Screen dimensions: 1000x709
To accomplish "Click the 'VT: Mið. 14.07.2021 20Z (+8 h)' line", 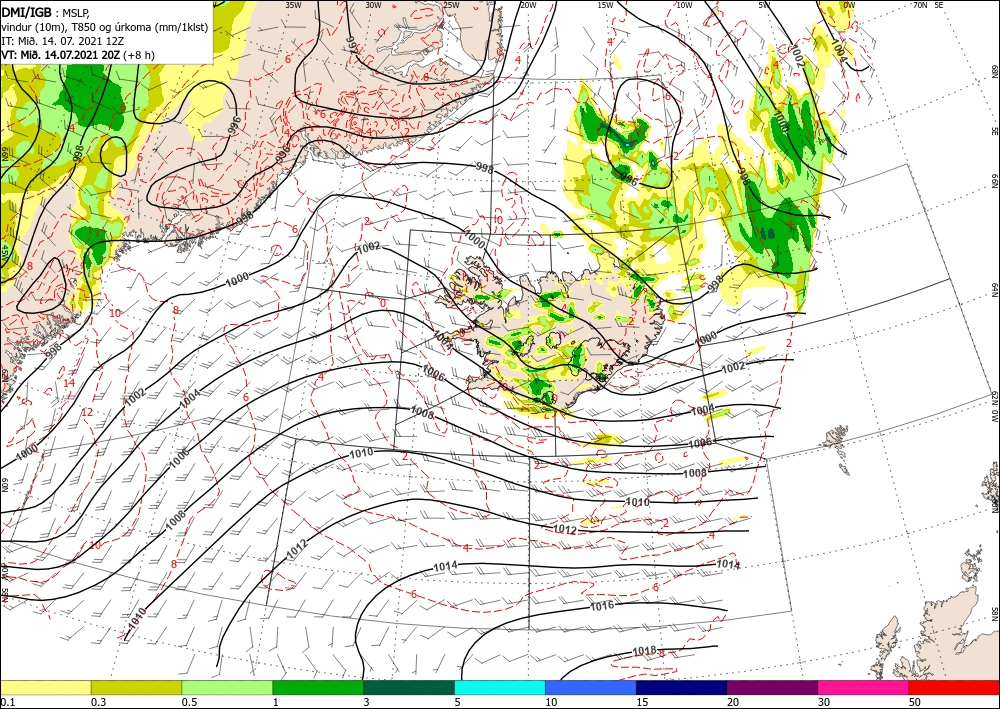I will (x=78, y=55).
